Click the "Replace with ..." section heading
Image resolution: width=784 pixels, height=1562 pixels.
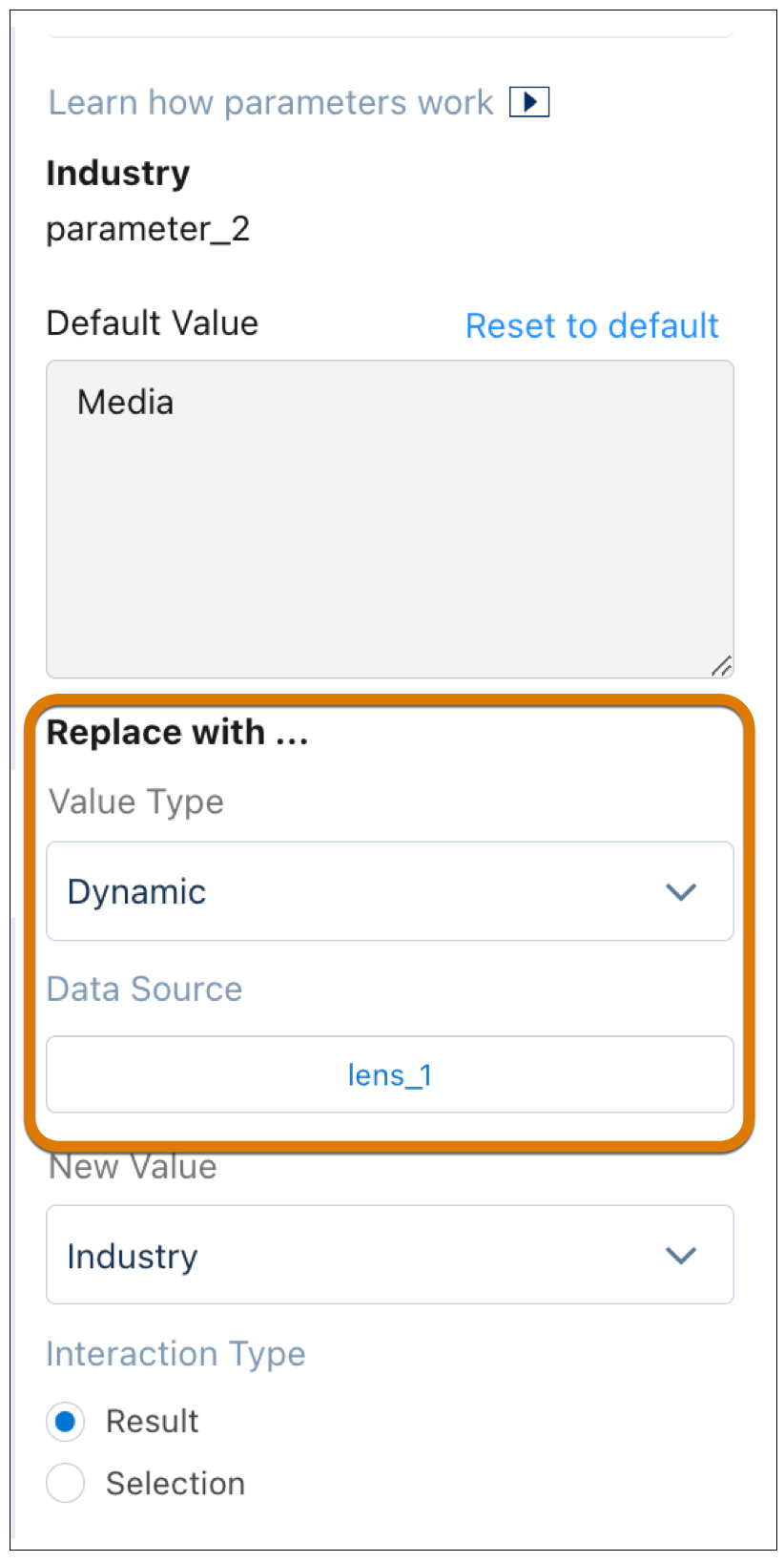pyautogui.click(x=177, y=733)
